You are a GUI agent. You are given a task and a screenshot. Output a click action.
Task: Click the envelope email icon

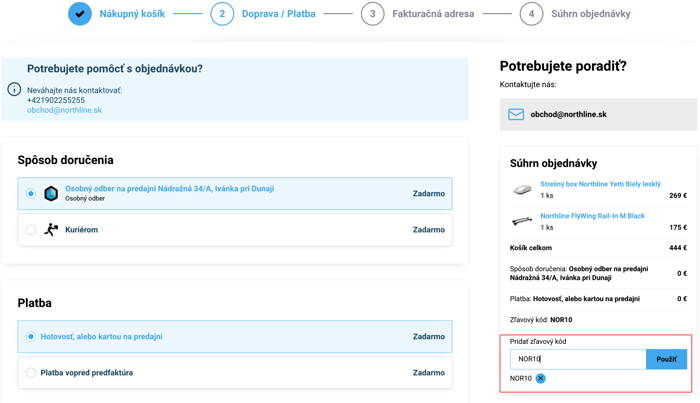[516, 115]
